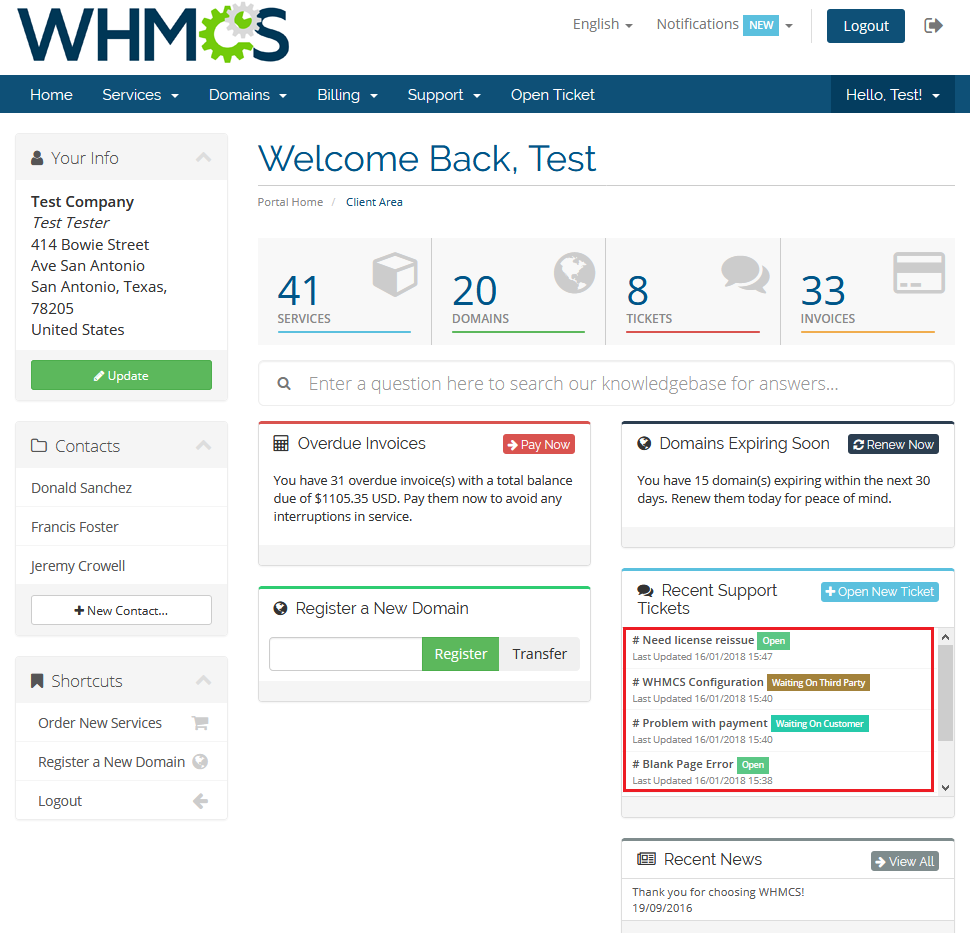970x933 pixels.
Task: Click the shopping cart icon for Order New Services
Action: (200, 723)
